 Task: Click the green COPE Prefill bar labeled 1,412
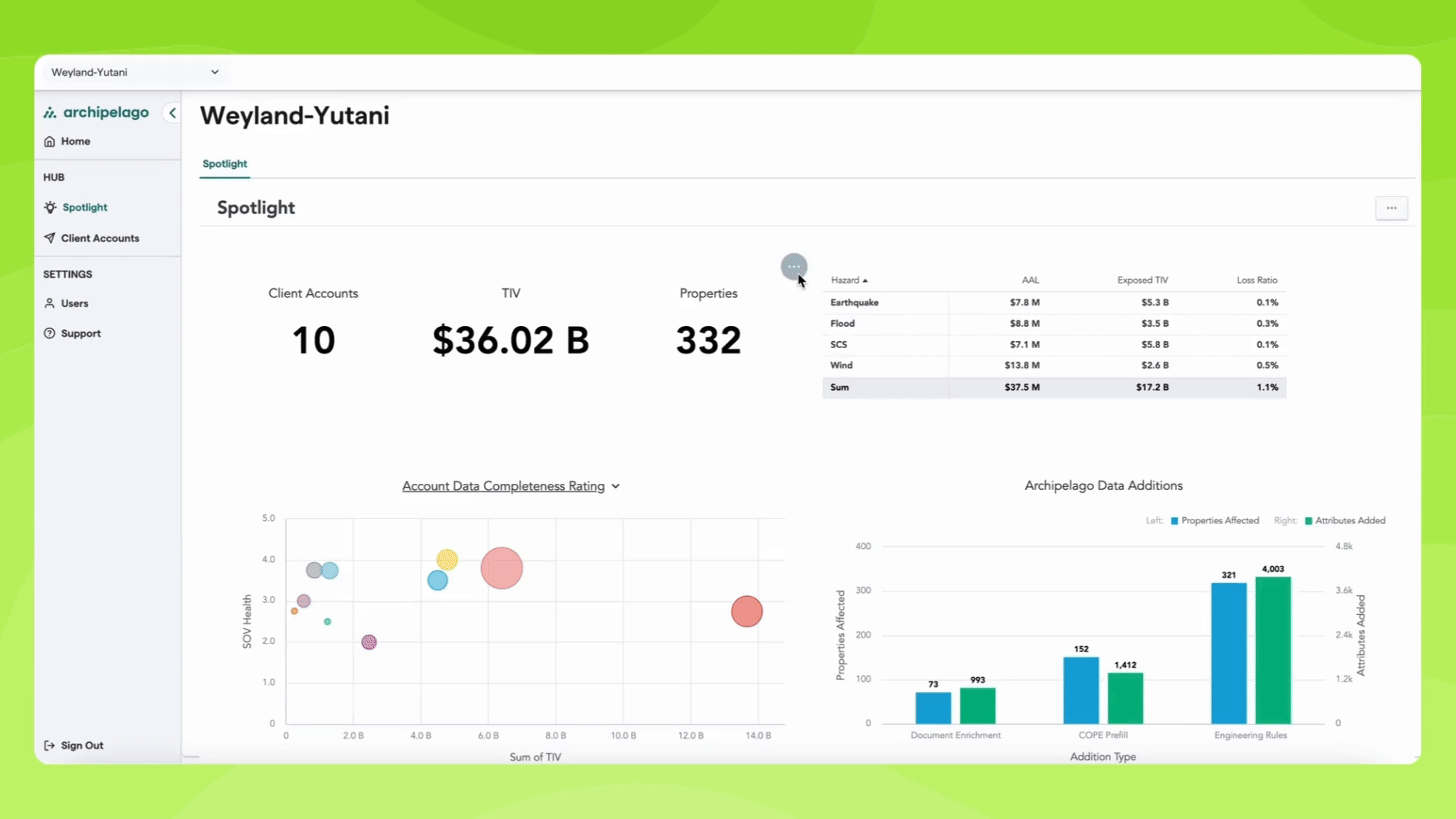1125,698
